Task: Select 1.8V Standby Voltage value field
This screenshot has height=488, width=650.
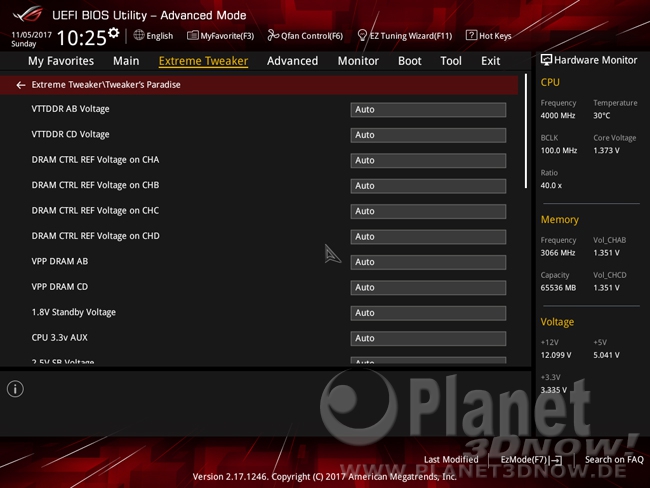Action: point(428,313)
